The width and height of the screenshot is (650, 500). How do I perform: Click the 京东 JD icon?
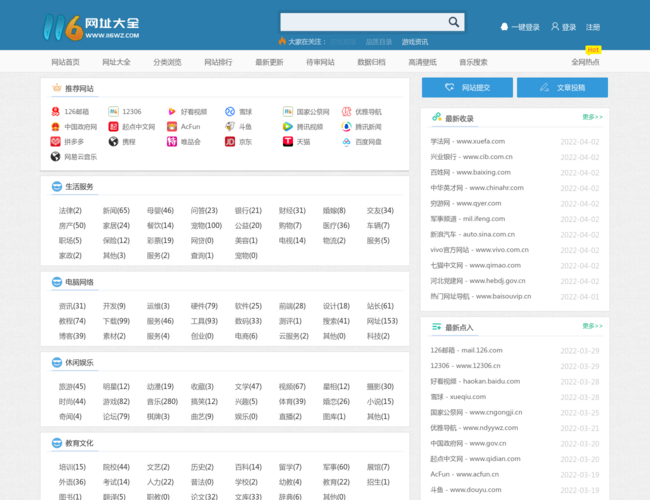(230, 142)
